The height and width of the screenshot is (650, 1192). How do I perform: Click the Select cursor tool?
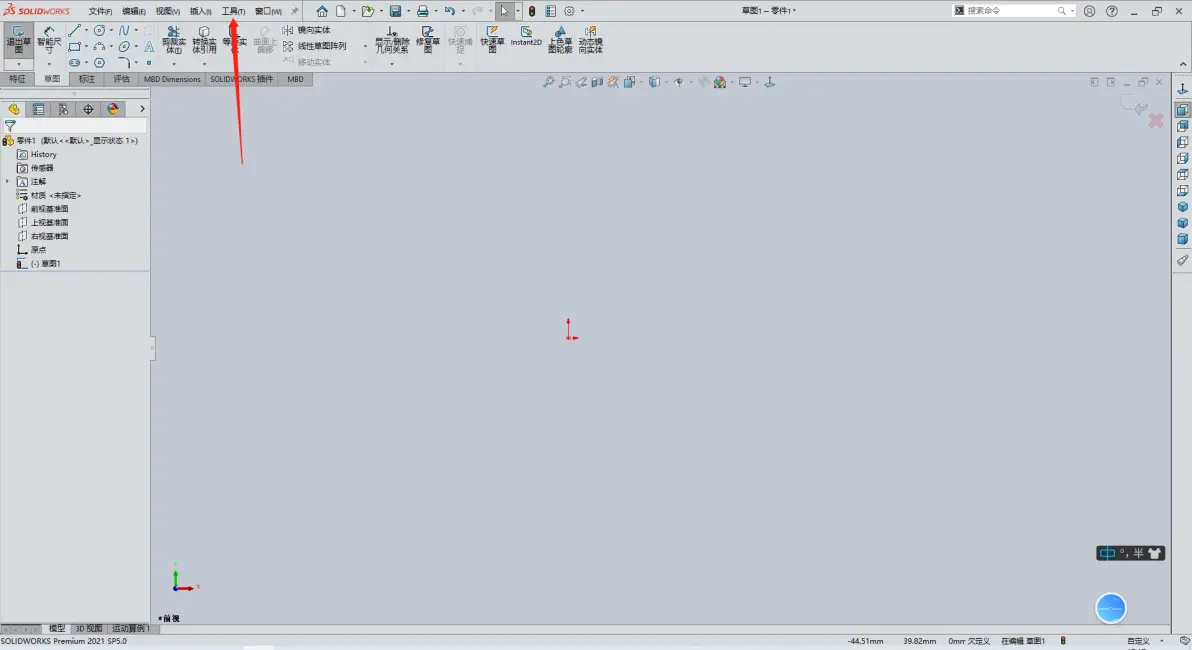click(x=504, y=11)
